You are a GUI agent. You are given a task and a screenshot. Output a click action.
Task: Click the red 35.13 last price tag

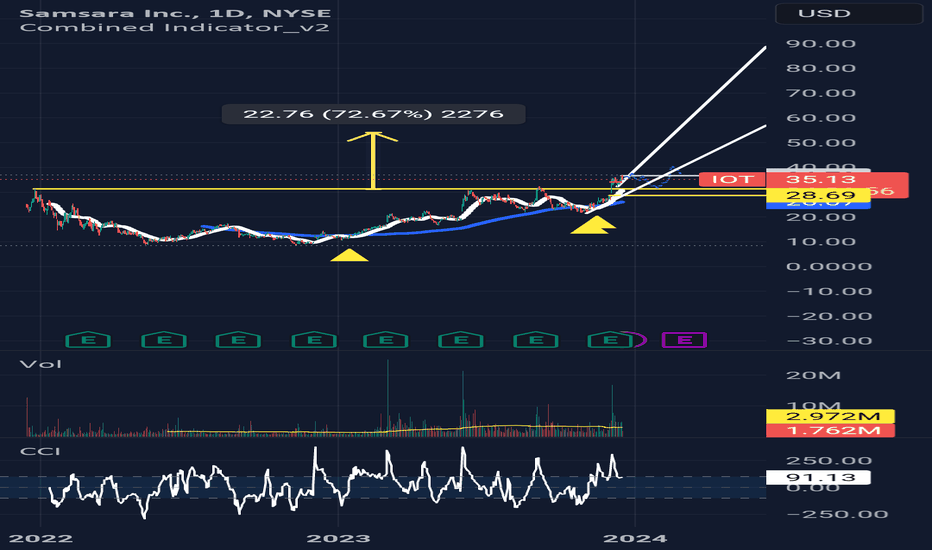820,179
